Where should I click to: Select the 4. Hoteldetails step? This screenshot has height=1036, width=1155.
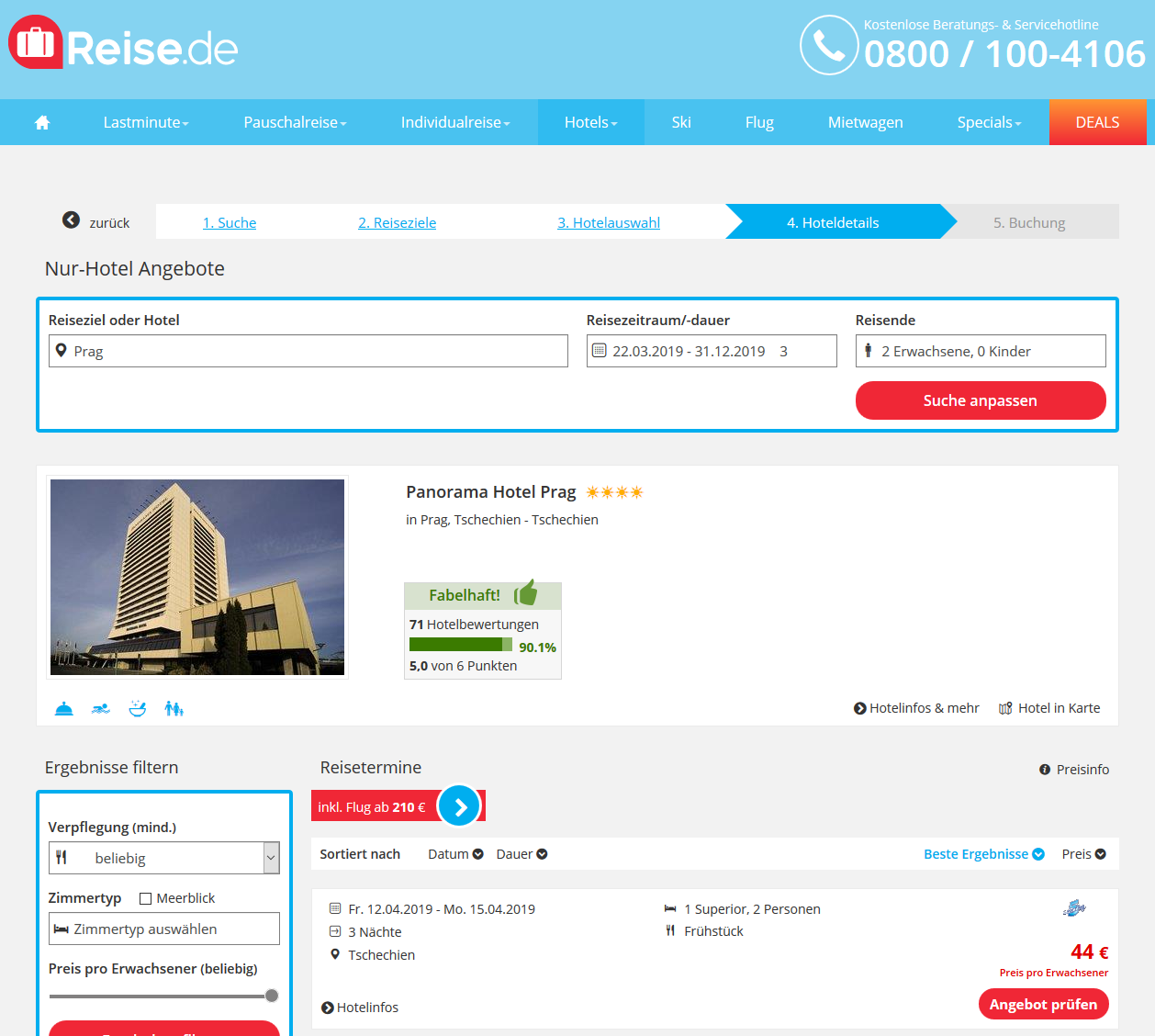point(833,222)
